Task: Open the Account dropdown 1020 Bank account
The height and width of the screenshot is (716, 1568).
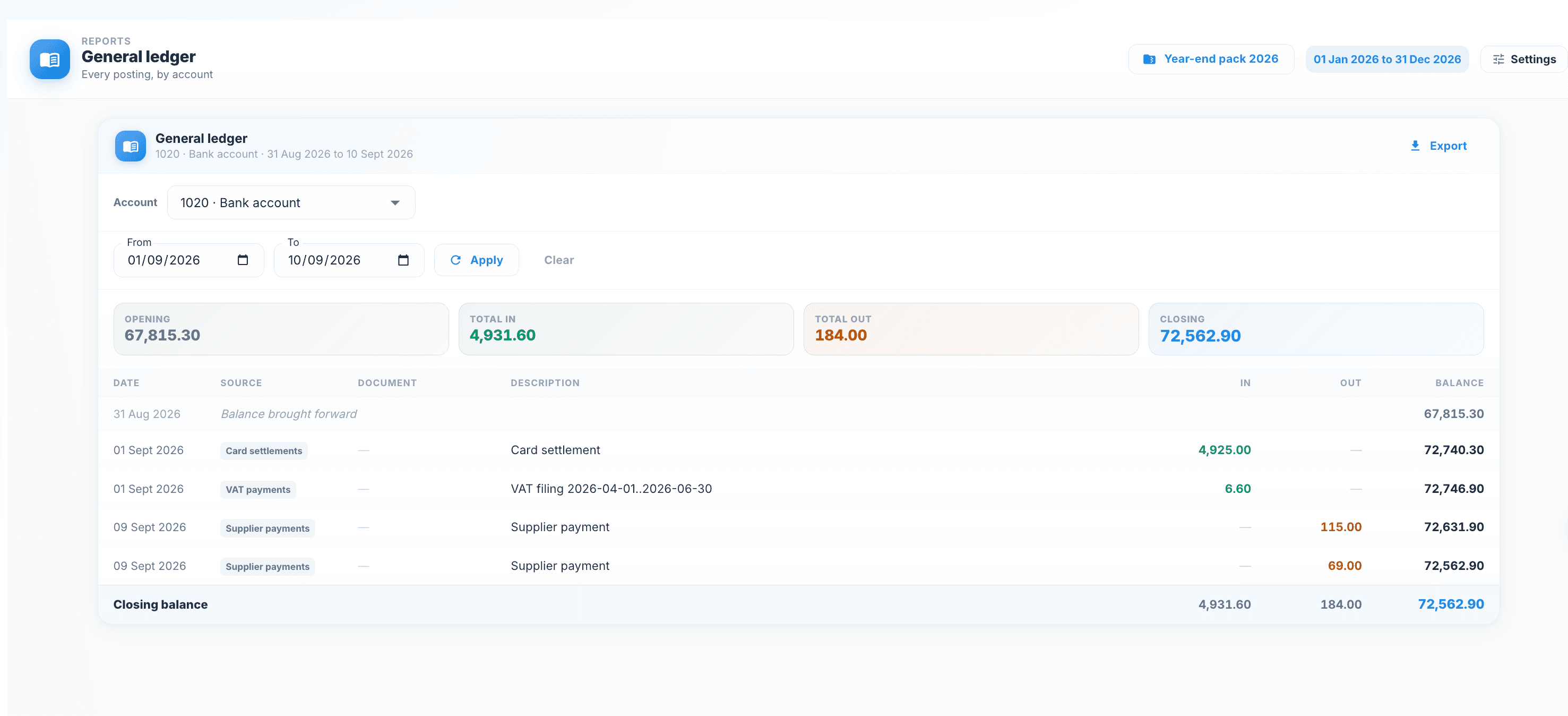Action: tap(291, 202)
